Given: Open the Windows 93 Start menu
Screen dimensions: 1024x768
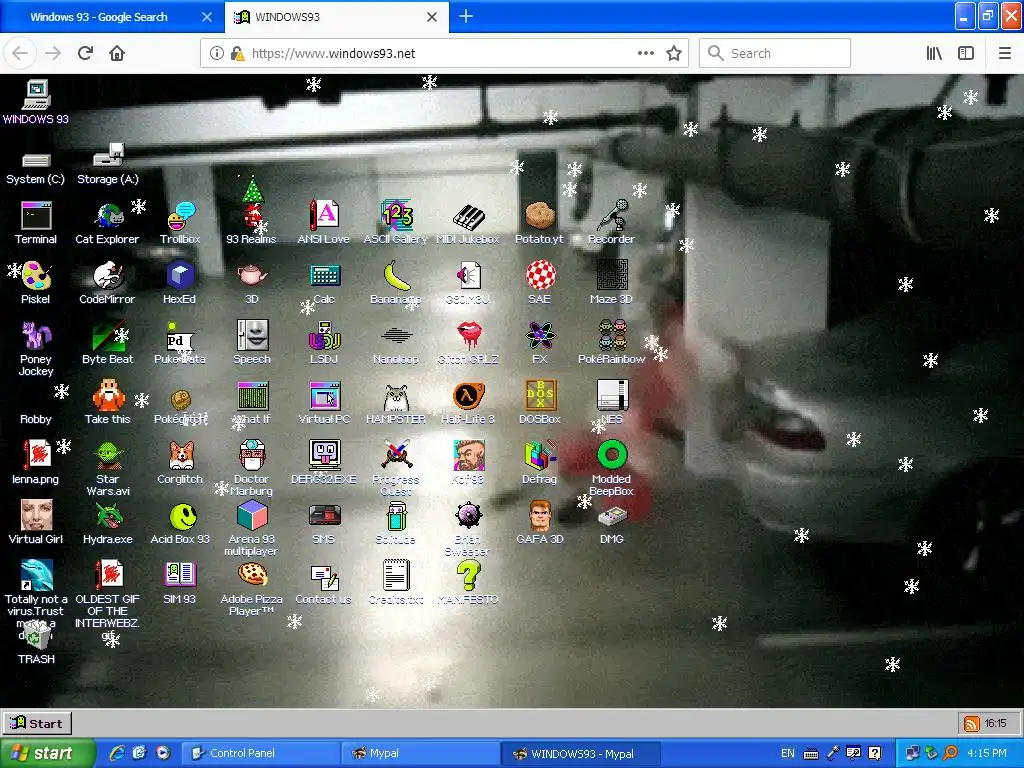Looking at the screenshot, I should coord(37,723).
